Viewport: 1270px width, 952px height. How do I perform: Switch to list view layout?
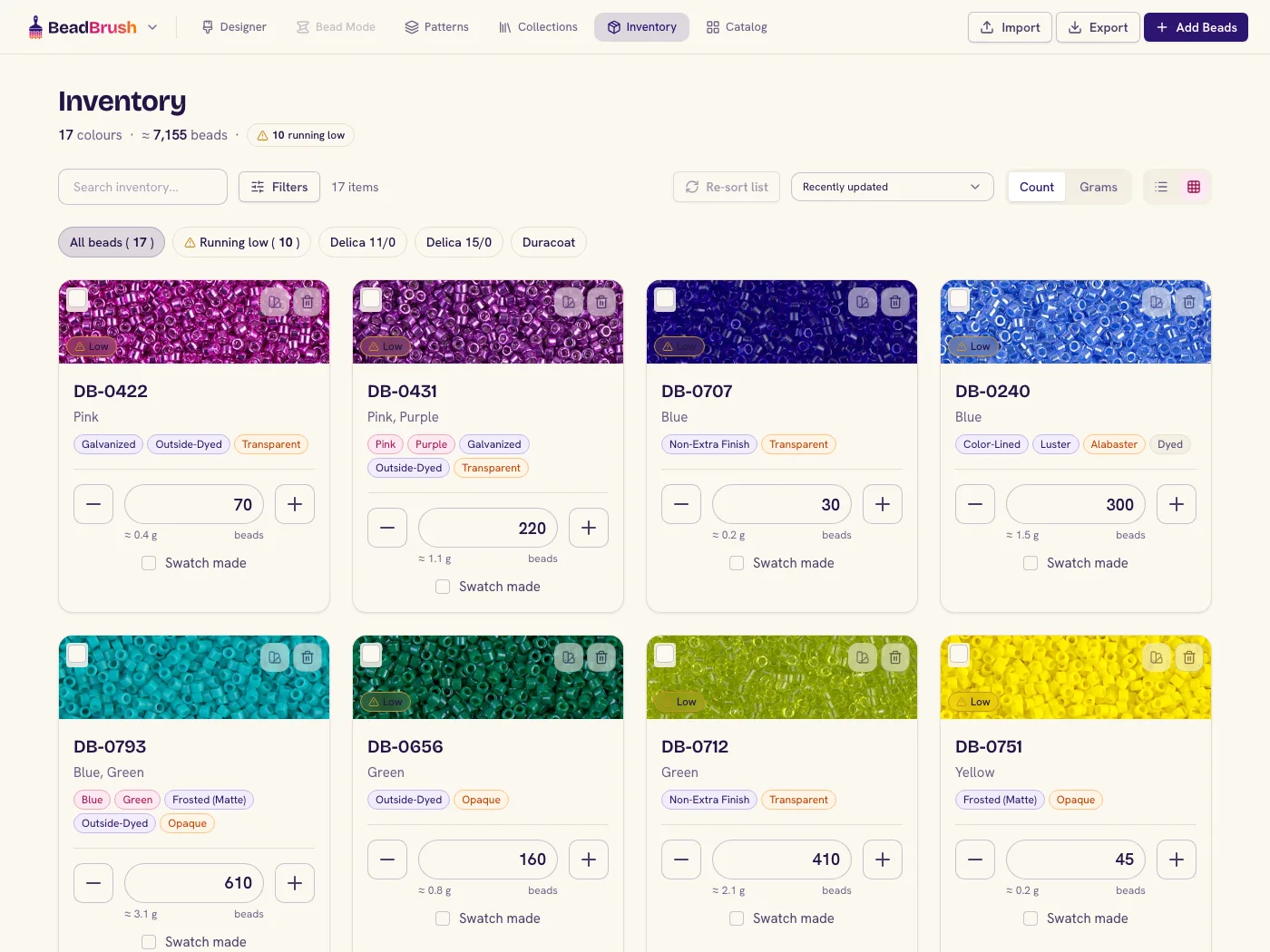1161,187
